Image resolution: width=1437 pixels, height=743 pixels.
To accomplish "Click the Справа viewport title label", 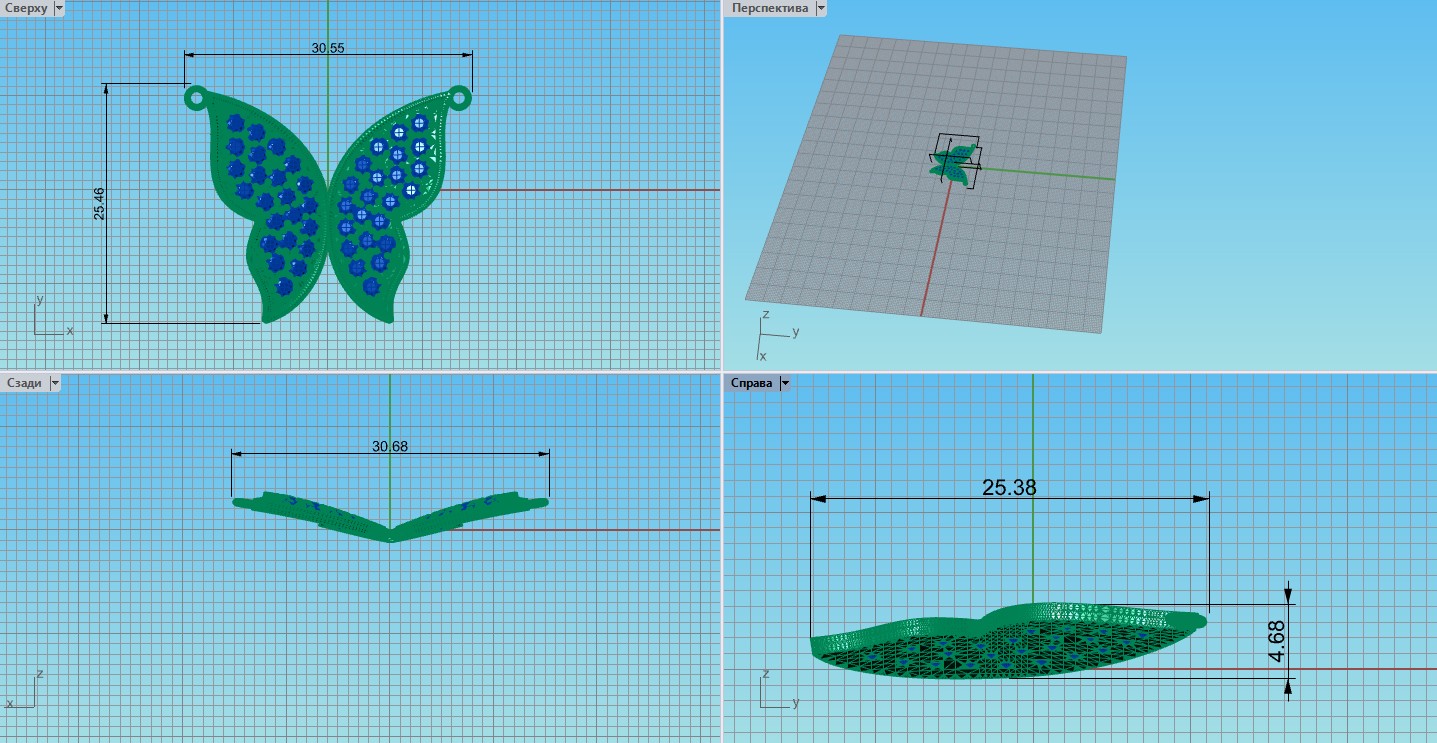I will click(x=752, y=383).
